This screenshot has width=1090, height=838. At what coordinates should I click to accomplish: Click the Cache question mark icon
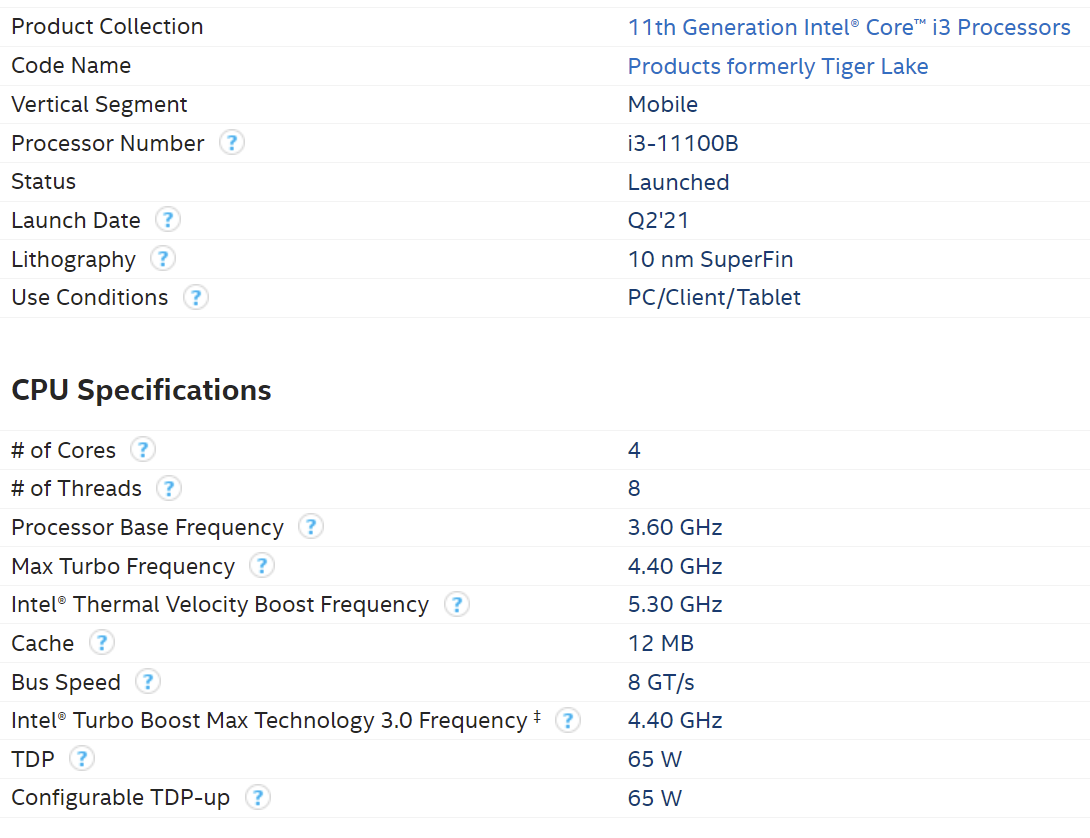coord(101,643)
